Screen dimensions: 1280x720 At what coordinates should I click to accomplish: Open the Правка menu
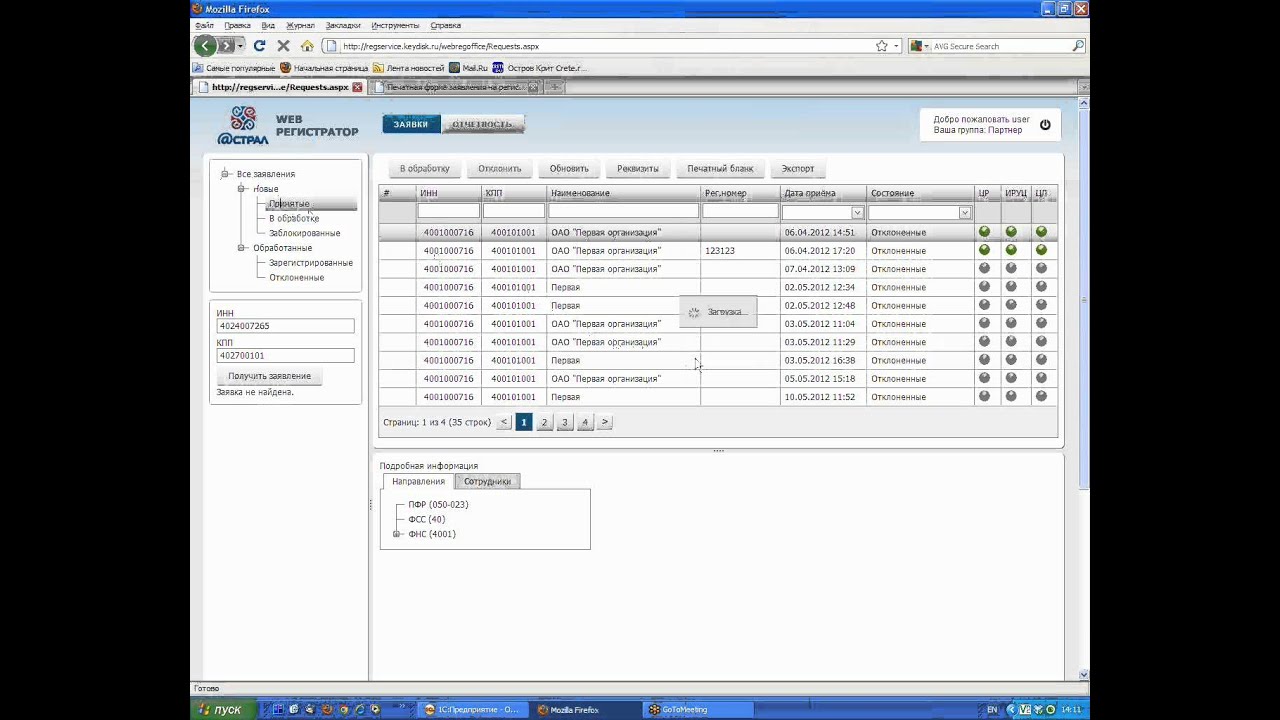coord(238,25)
